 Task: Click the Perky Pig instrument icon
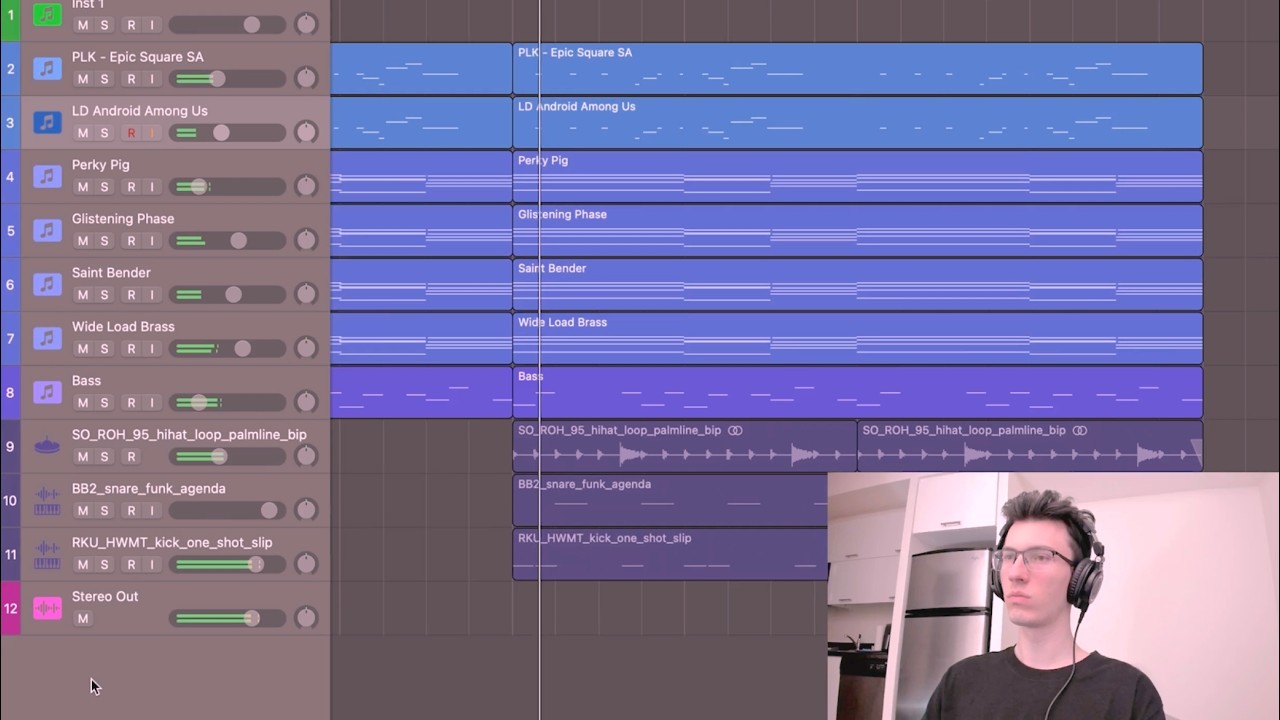[x=47, y=177]
